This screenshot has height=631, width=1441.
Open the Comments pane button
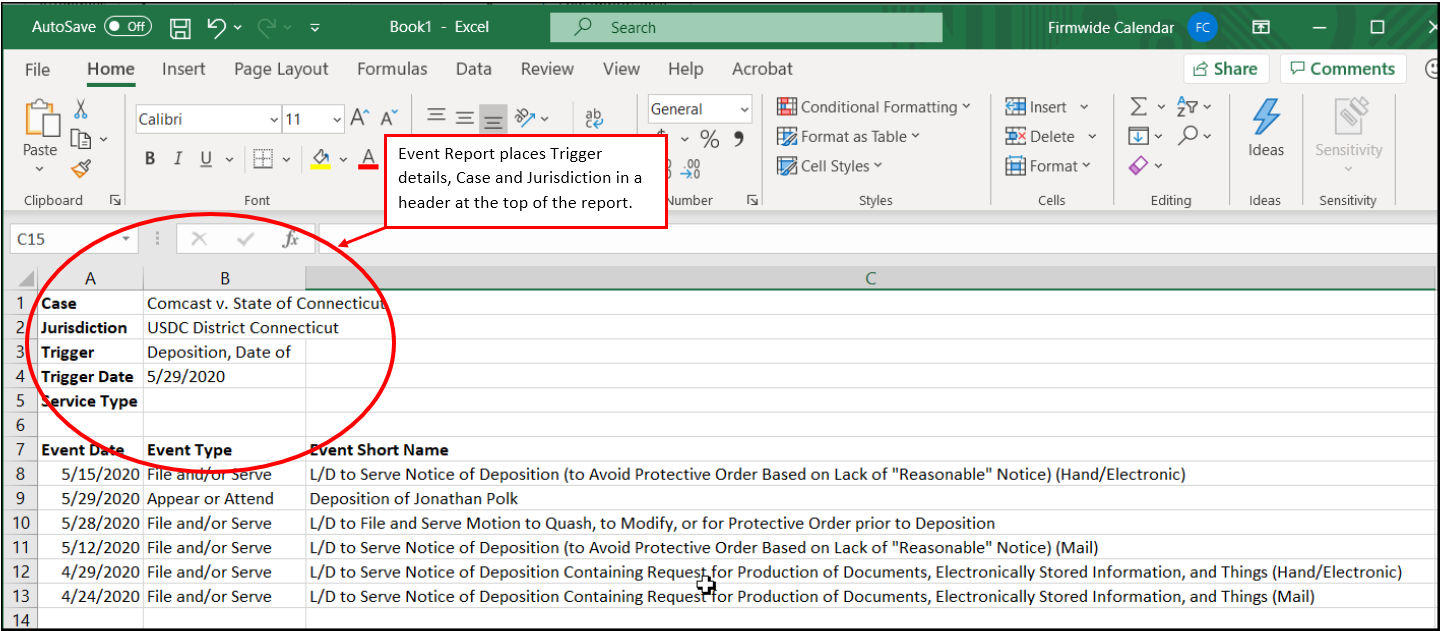1342,69
